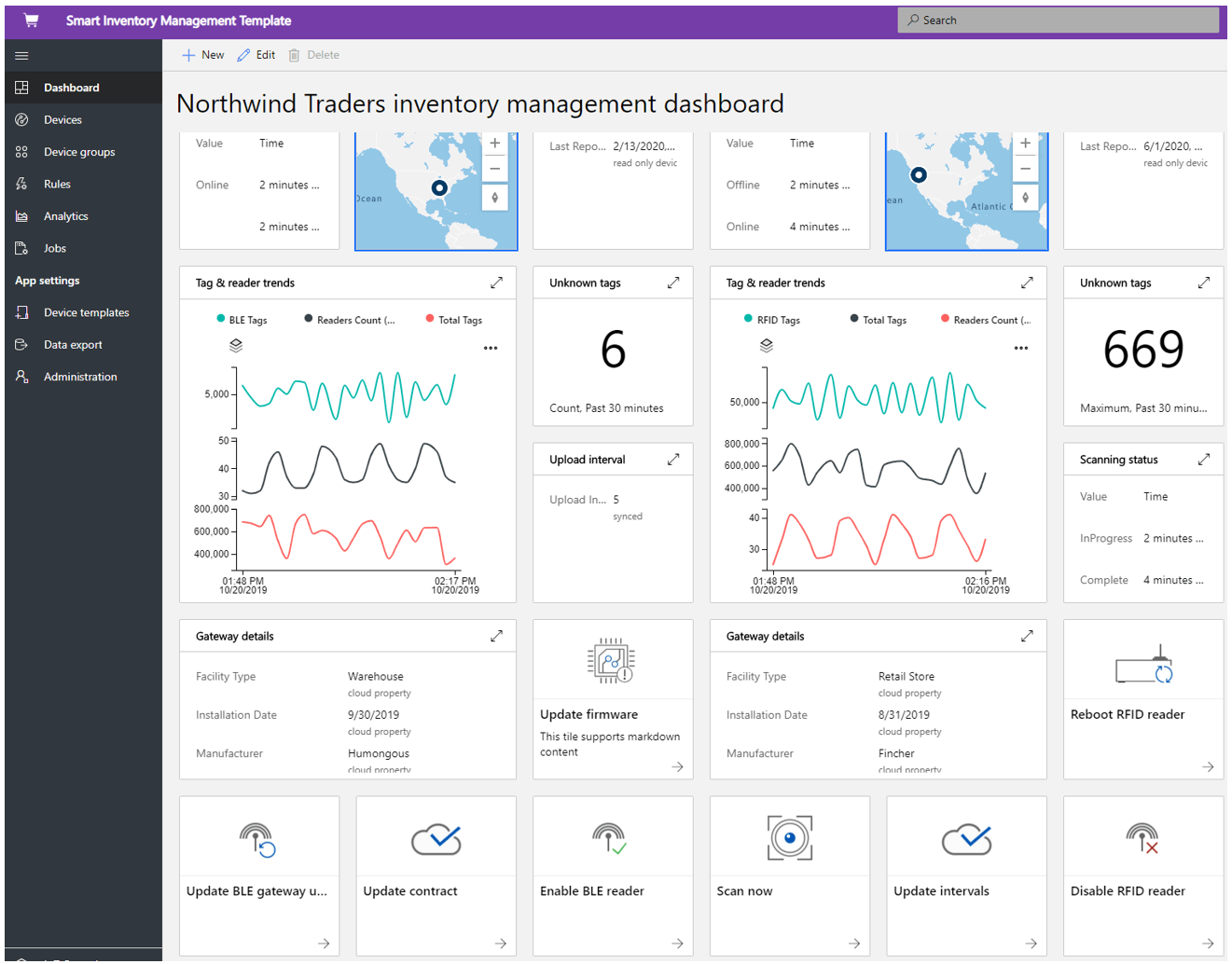Open the Dashboard navigation item
Image resolution: width=1232 pixels, height=964 pixels.
(x=83, y=88)
